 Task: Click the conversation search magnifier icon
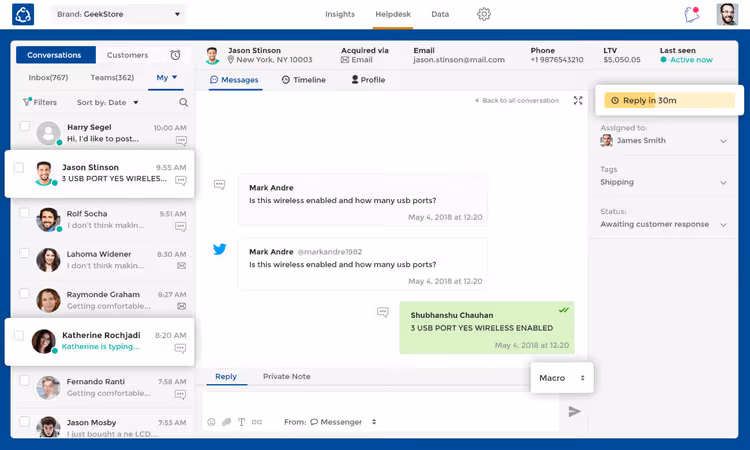183,102
